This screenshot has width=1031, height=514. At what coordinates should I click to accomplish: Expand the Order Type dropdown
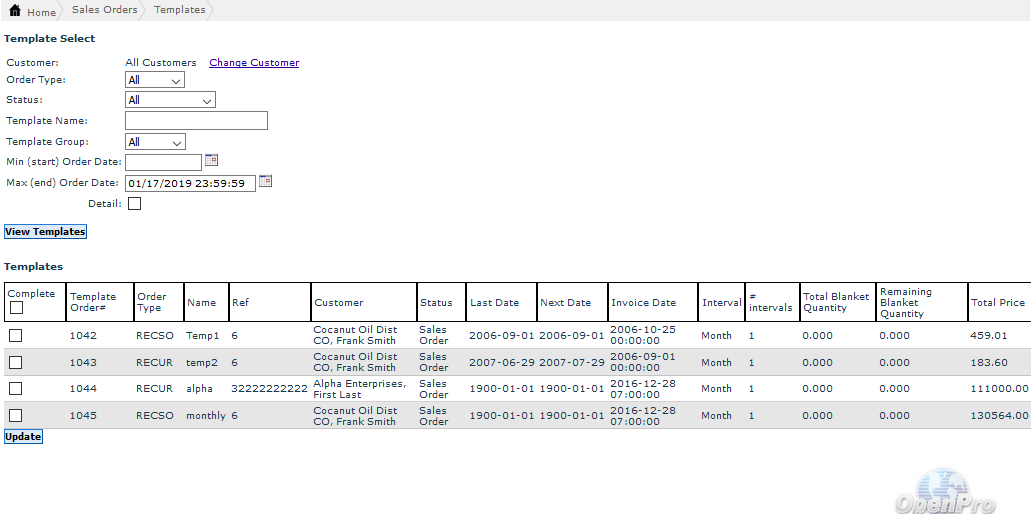(x=155, y=80)
